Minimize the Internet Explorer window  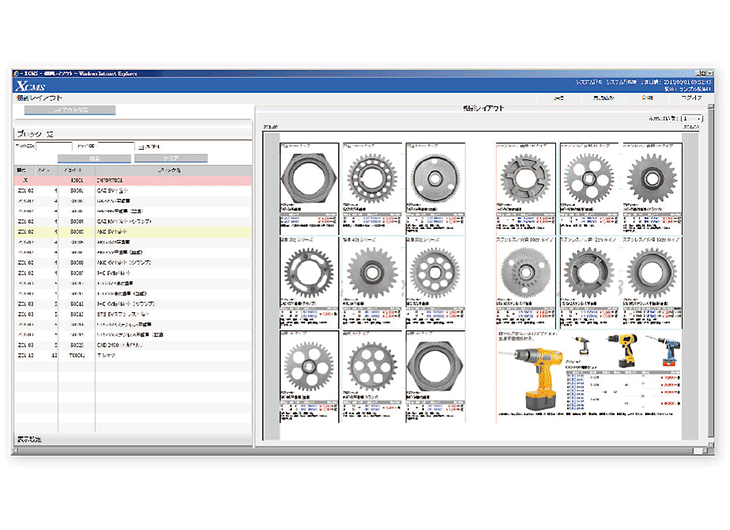tap(698, 73)
